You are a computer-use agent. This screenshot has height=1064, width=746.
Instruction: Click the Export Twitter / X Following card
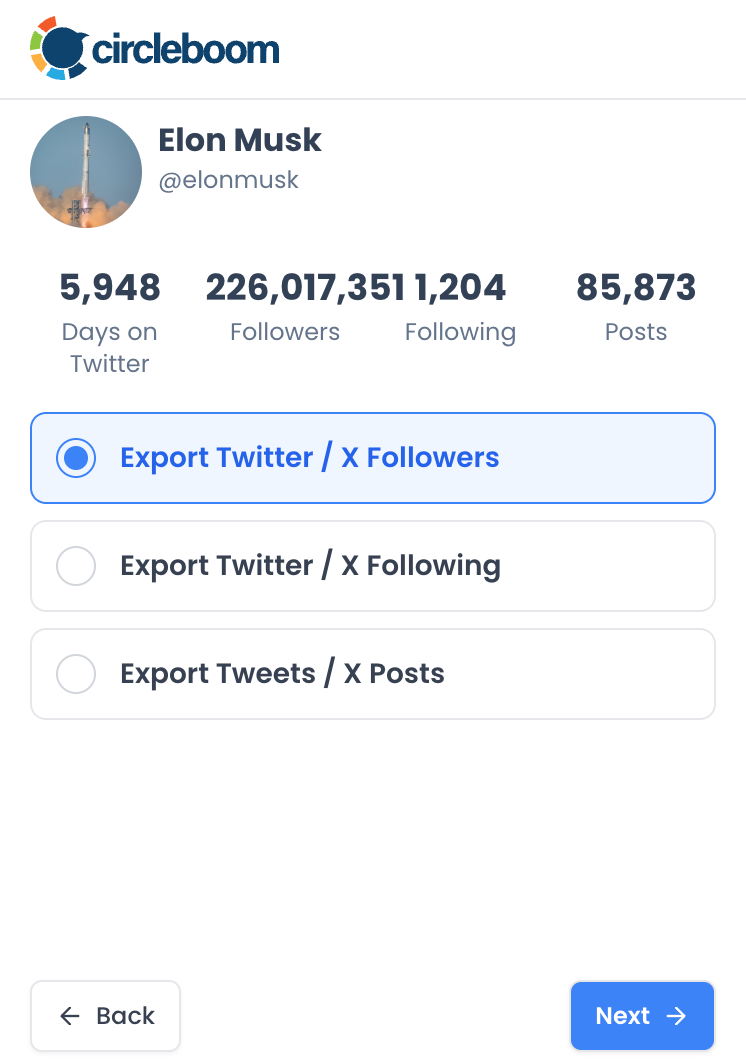click(373, 565)
